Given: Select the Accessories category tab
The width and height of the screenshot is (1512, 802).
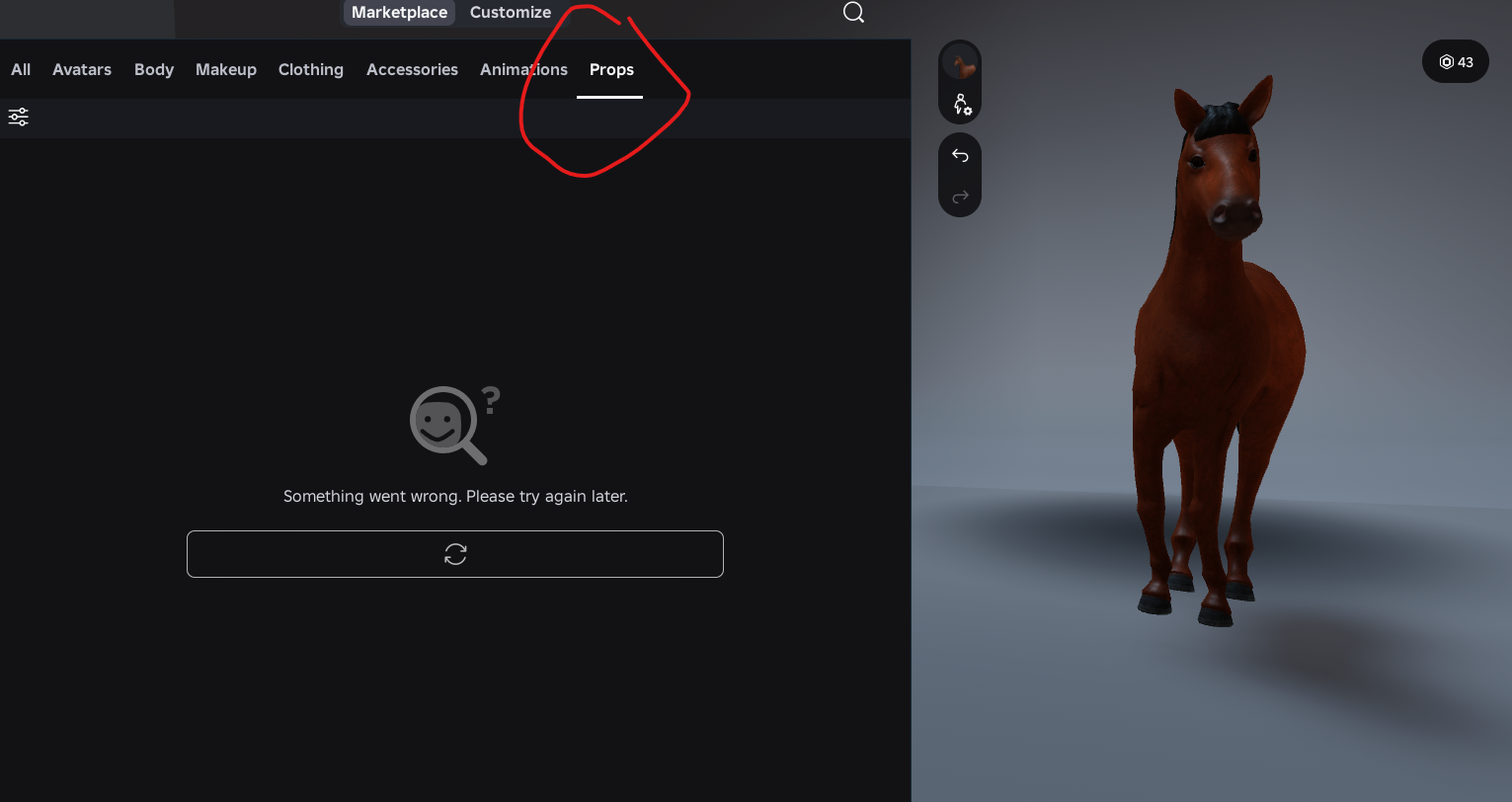Looking at the screenshot, I should pyautogui.click(x=412, y=69).
